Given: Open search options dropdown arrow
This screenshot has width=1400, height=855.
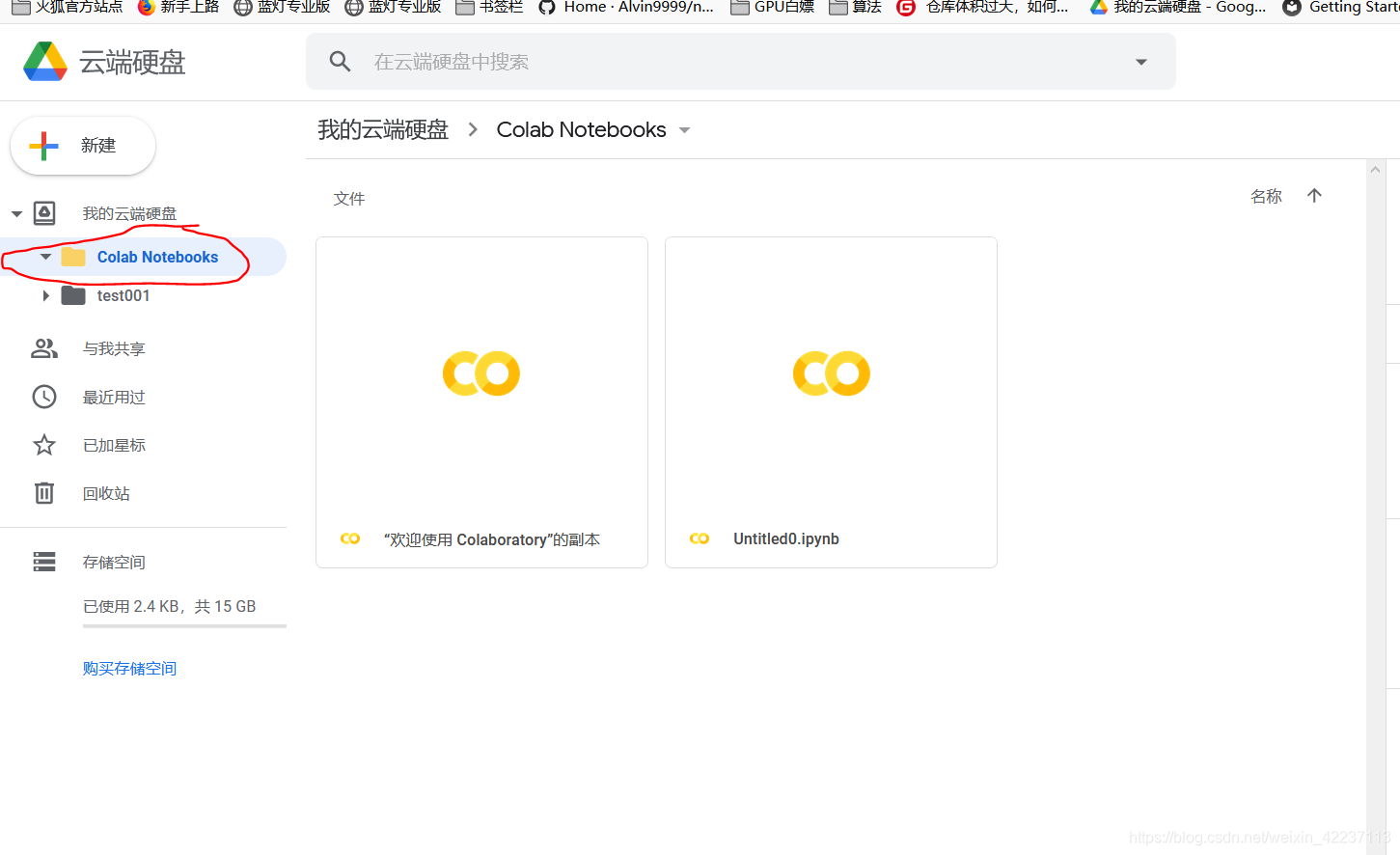Looking at the screenshot, I should tap(1141, 62).
